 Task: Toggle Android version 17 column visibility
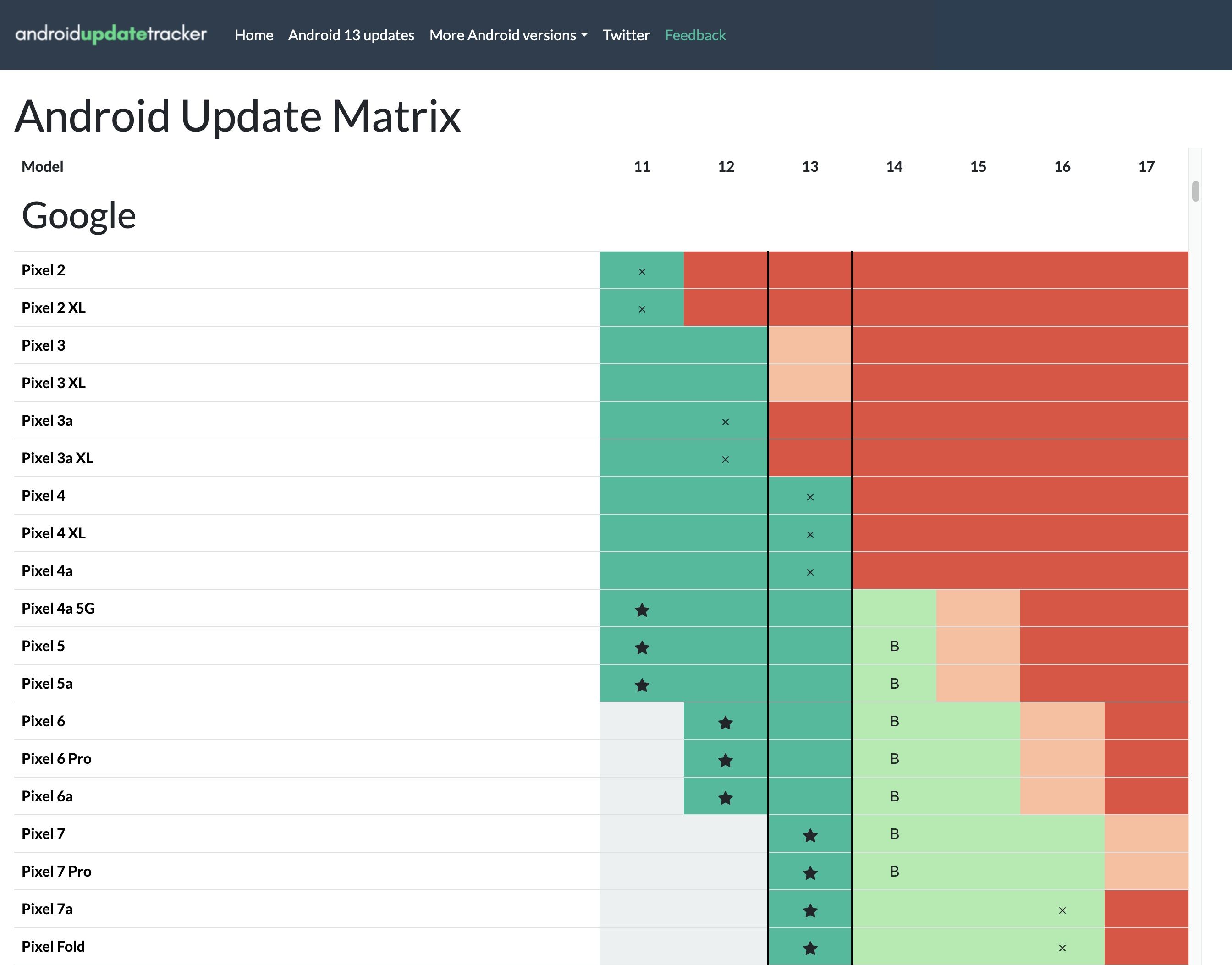point(1145,166)
